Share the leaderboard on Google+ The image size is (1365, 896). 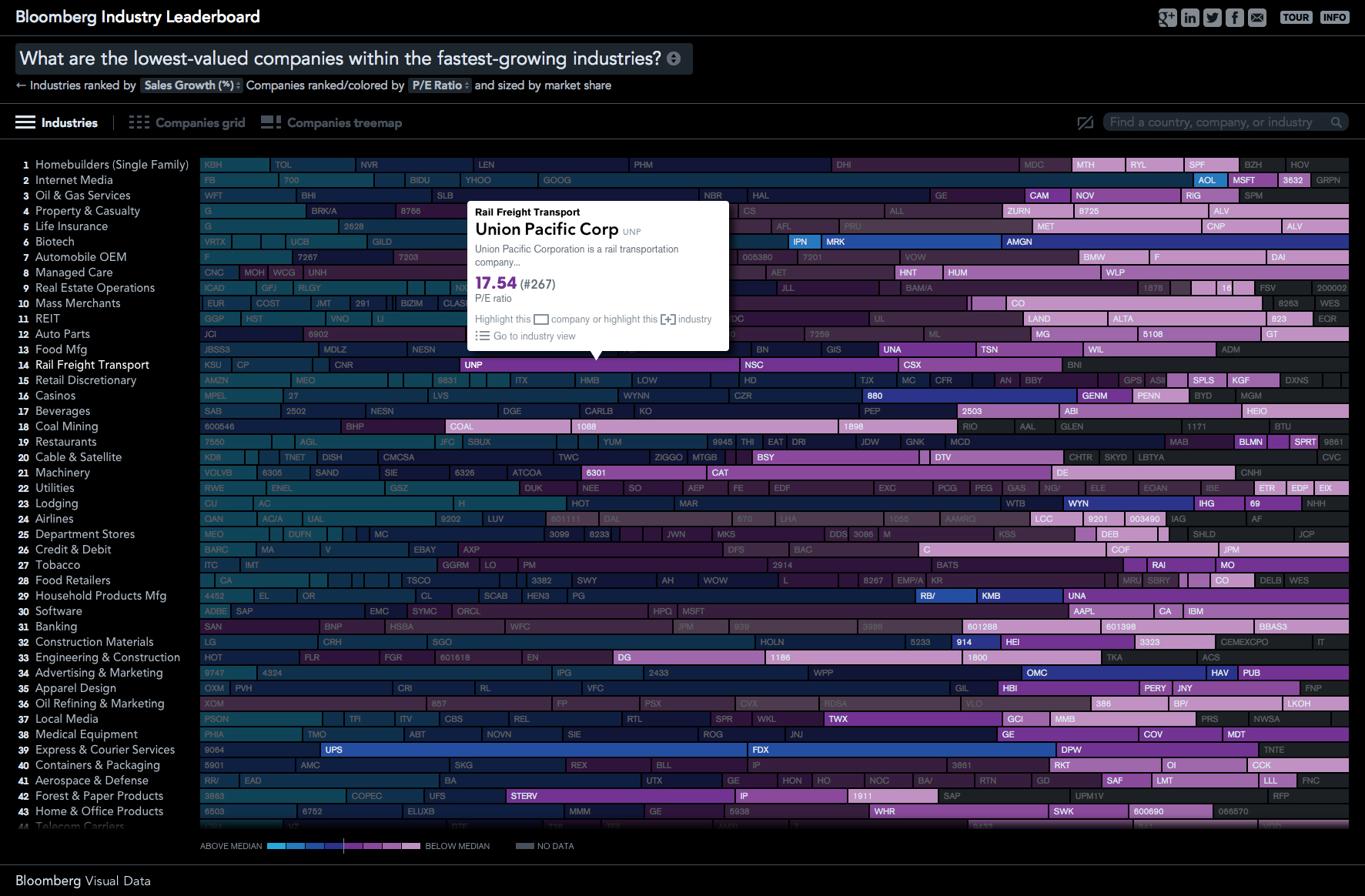(1166, 17)
